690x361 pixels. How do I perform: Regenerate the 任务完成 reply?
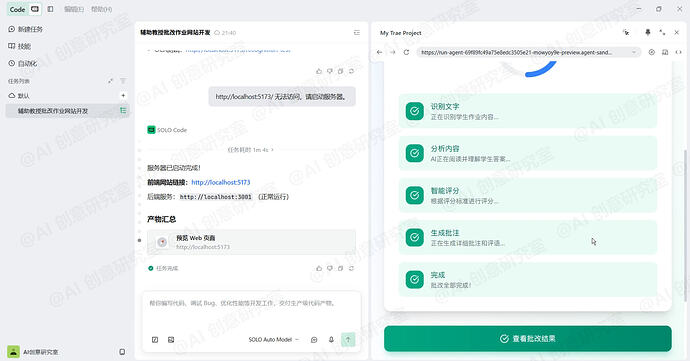point(351,268)
